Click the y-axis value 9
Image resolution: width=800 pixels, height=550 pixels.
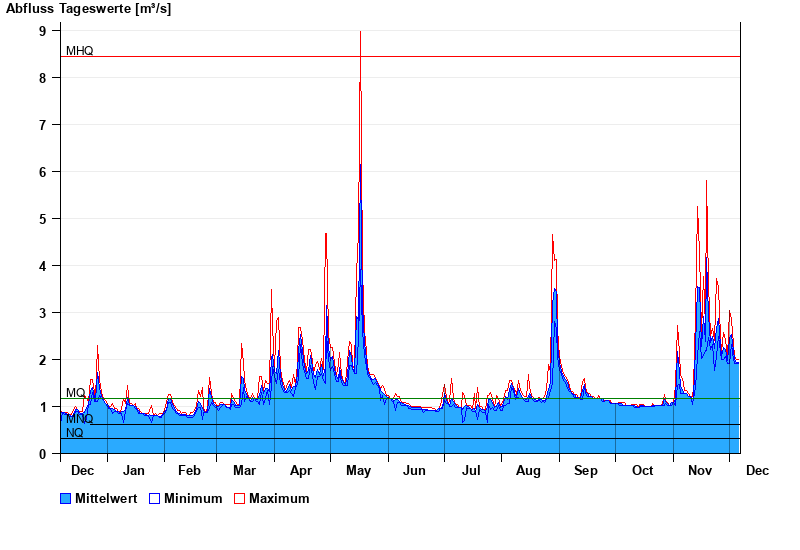43,31
